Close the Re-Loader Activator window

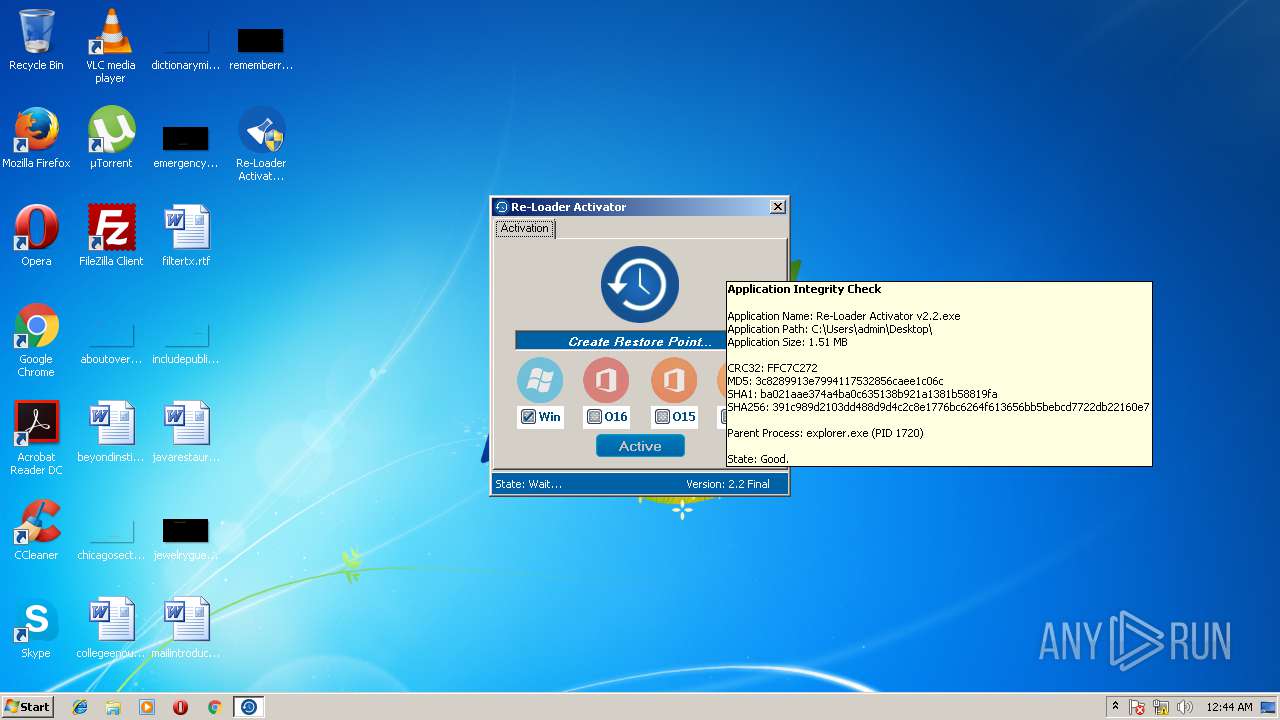tap(778, 207)
